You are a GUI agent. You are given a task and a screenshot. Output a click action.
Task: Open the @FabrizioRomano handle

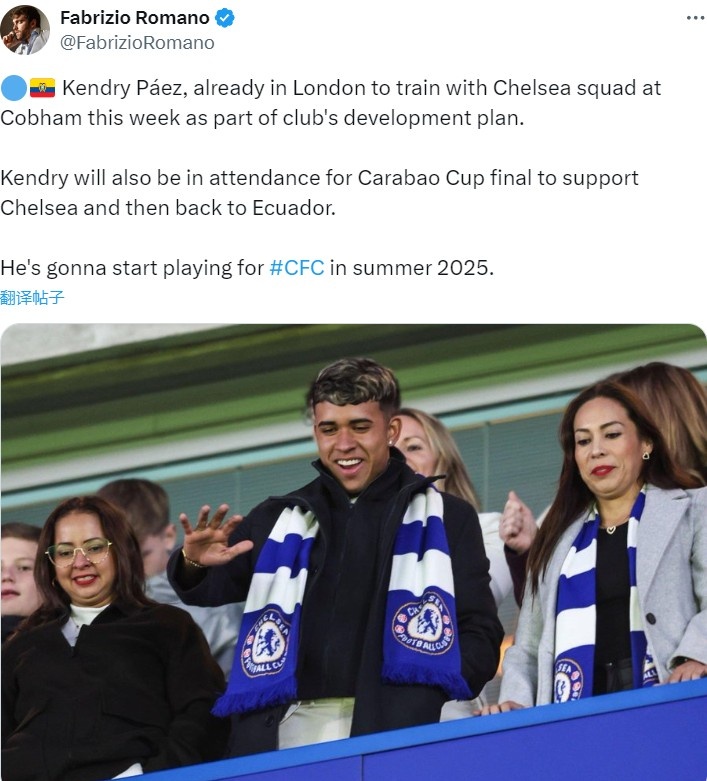pos(137,43)
